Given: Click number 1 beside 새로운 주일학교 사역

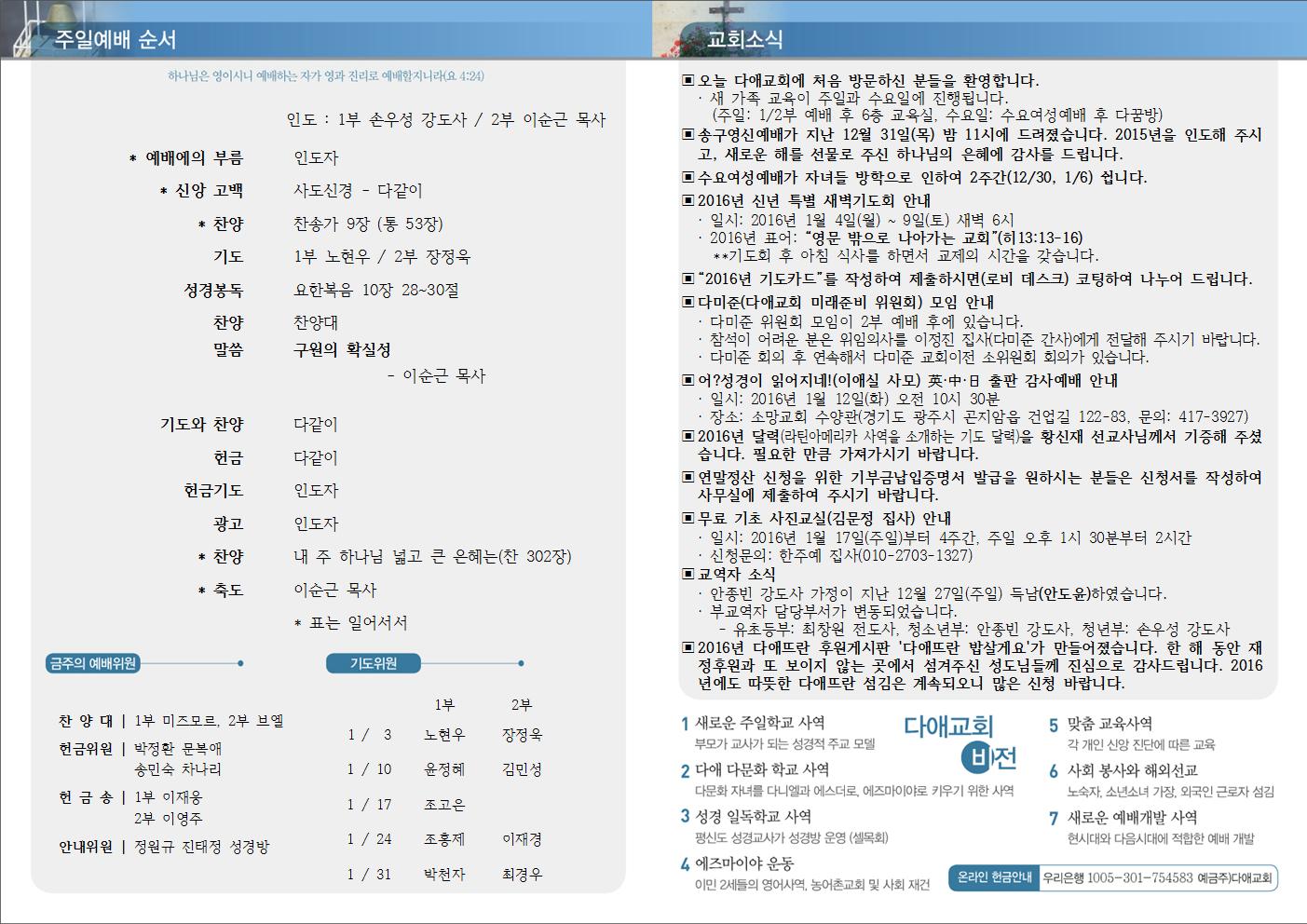Looking at the screenshot, I should click(x=685, y=724).
